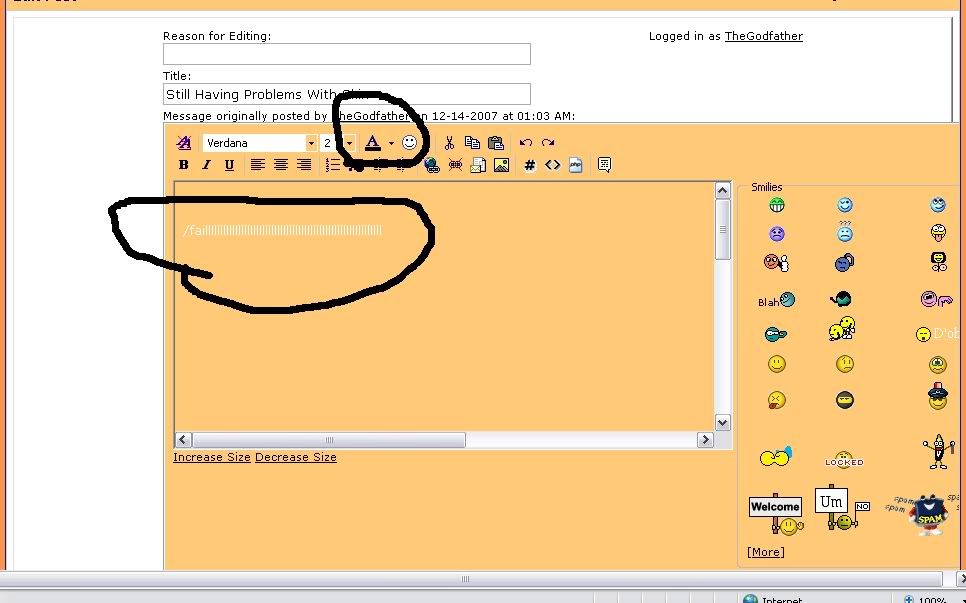The image size is (966, 603).
Task: Open the smiley face insert dropdown
Action: 410,143
